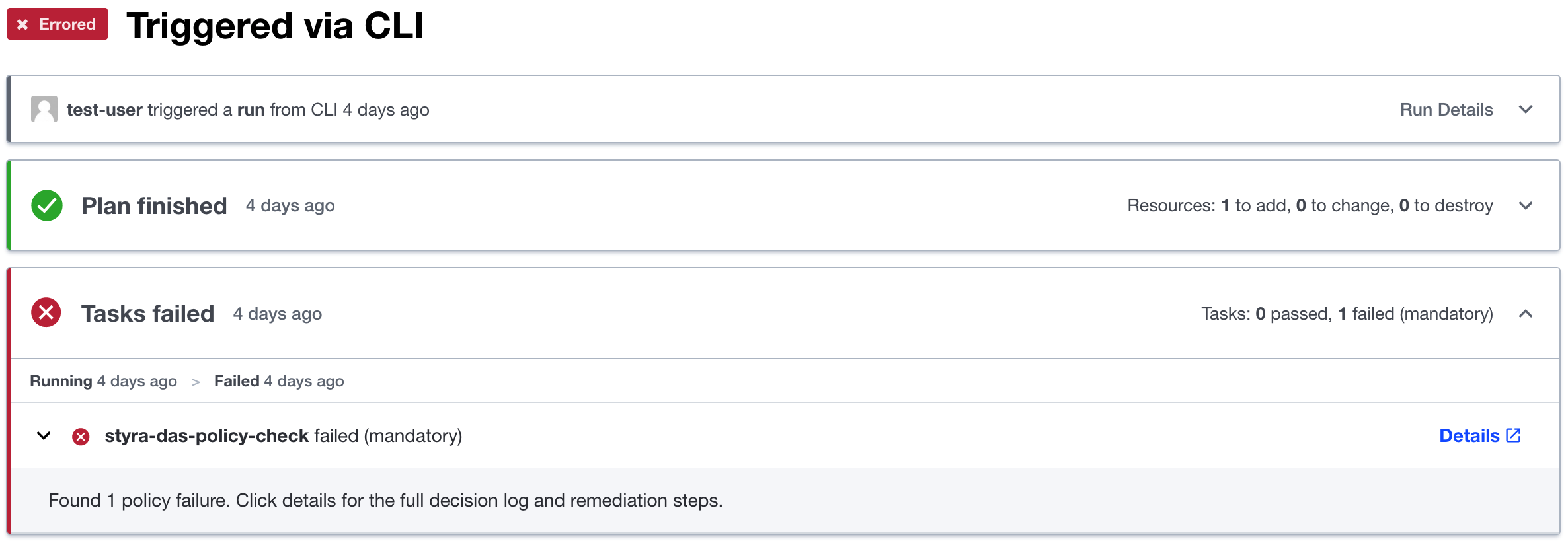
Task: Click the external link icon beside Details
Action: 1513,435
